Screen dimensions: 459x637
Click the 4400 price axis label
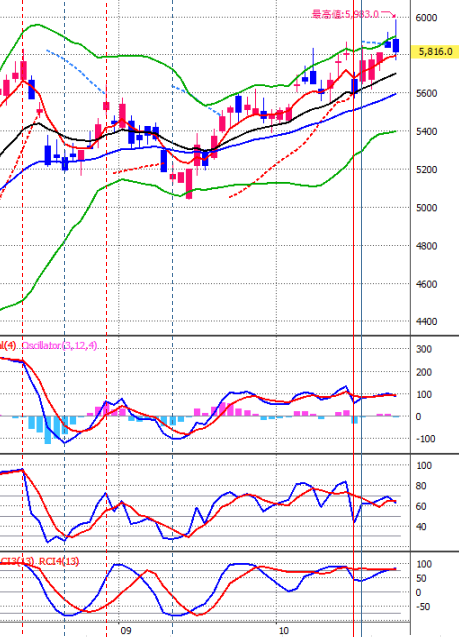(x=426, y=322)
